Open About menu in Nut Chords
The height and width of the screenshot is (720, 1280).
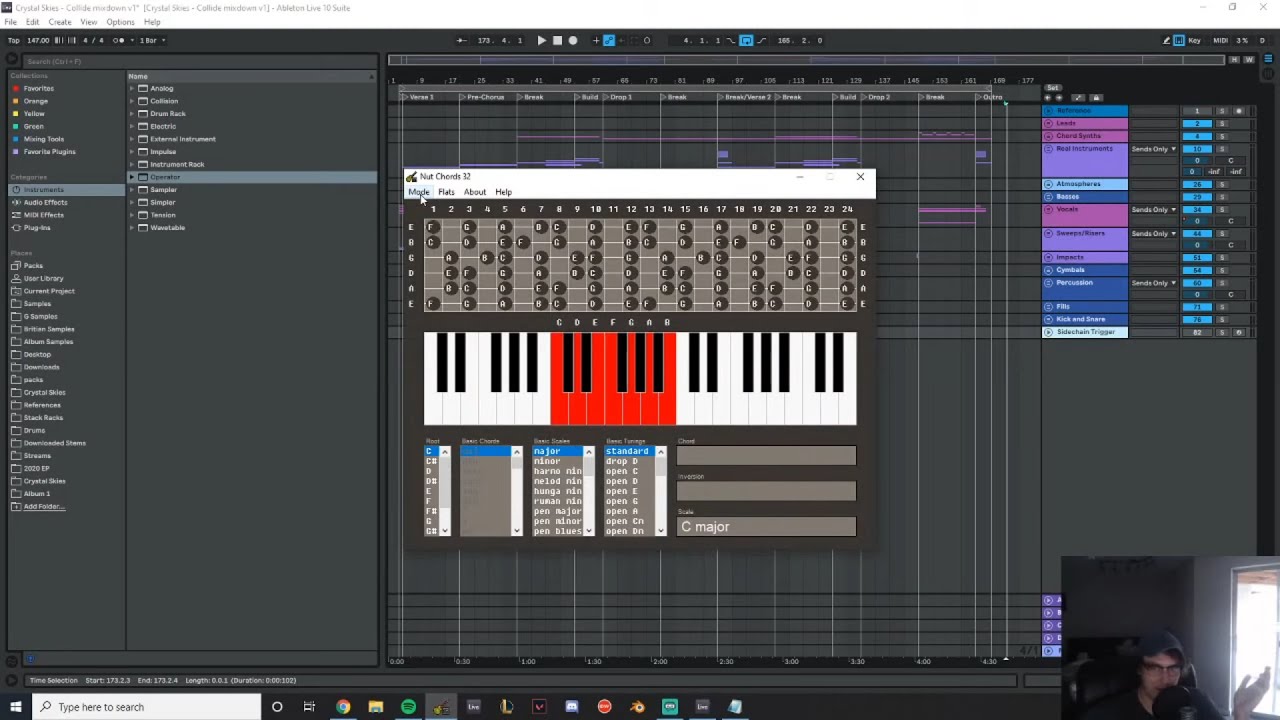(x=475, y=192)
